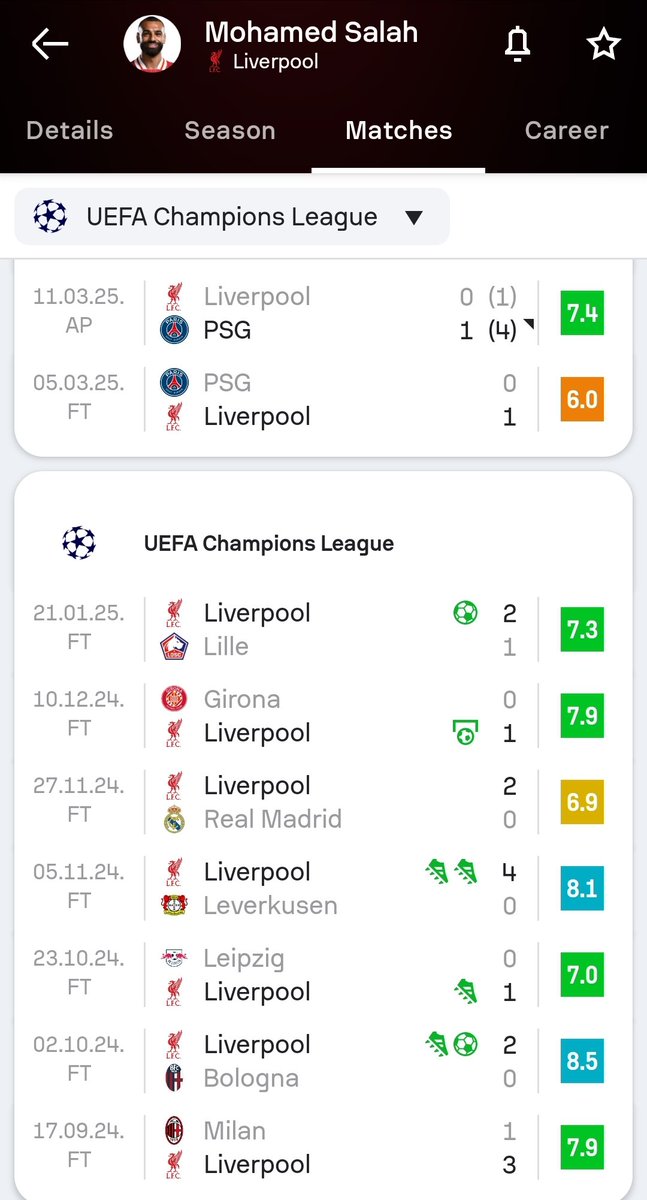Click the Leipzig club logo

click(174, 958)
